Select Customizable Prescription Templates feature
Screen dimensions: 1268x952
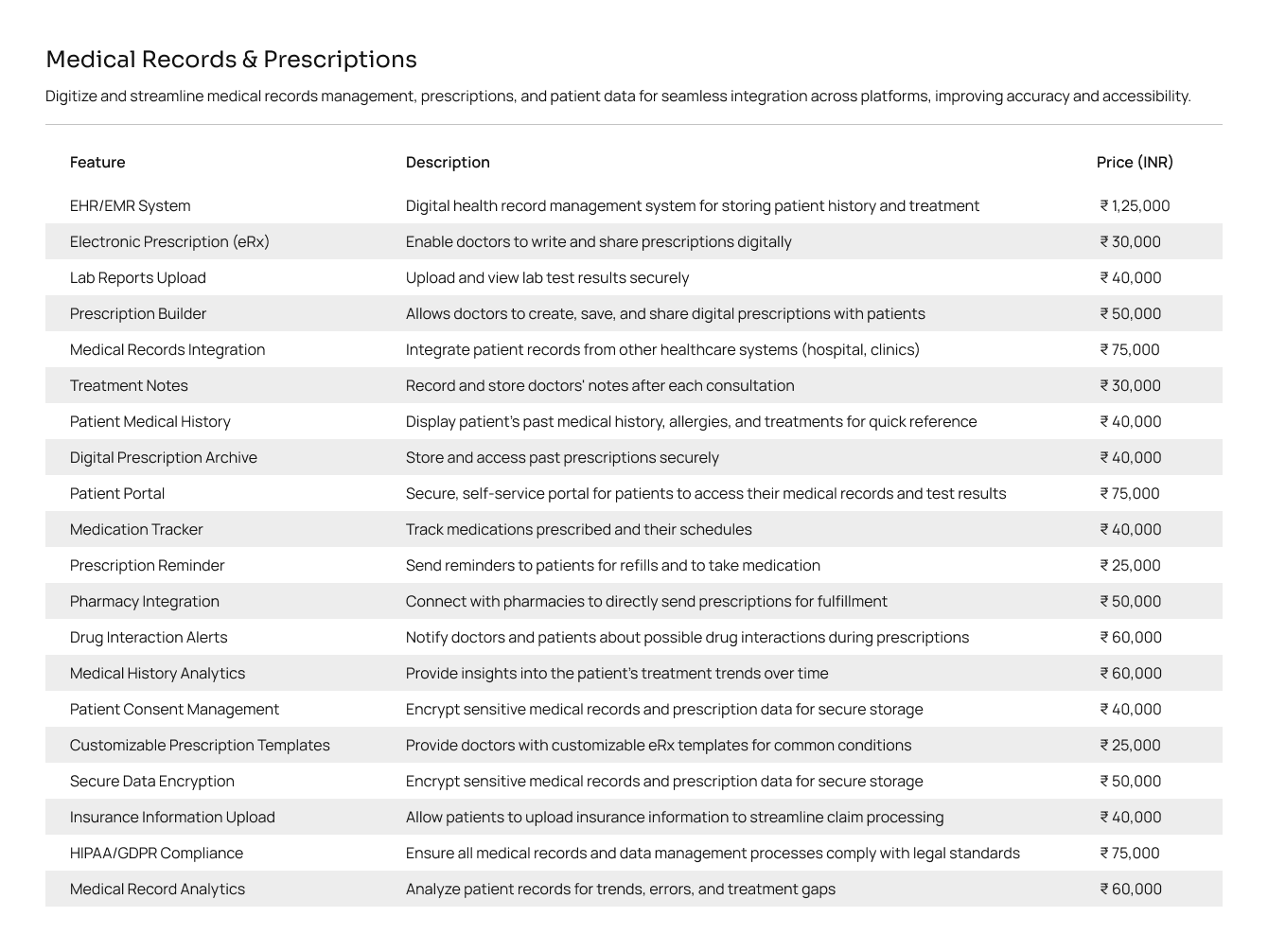pyautogui.click(x=200, y=745)
